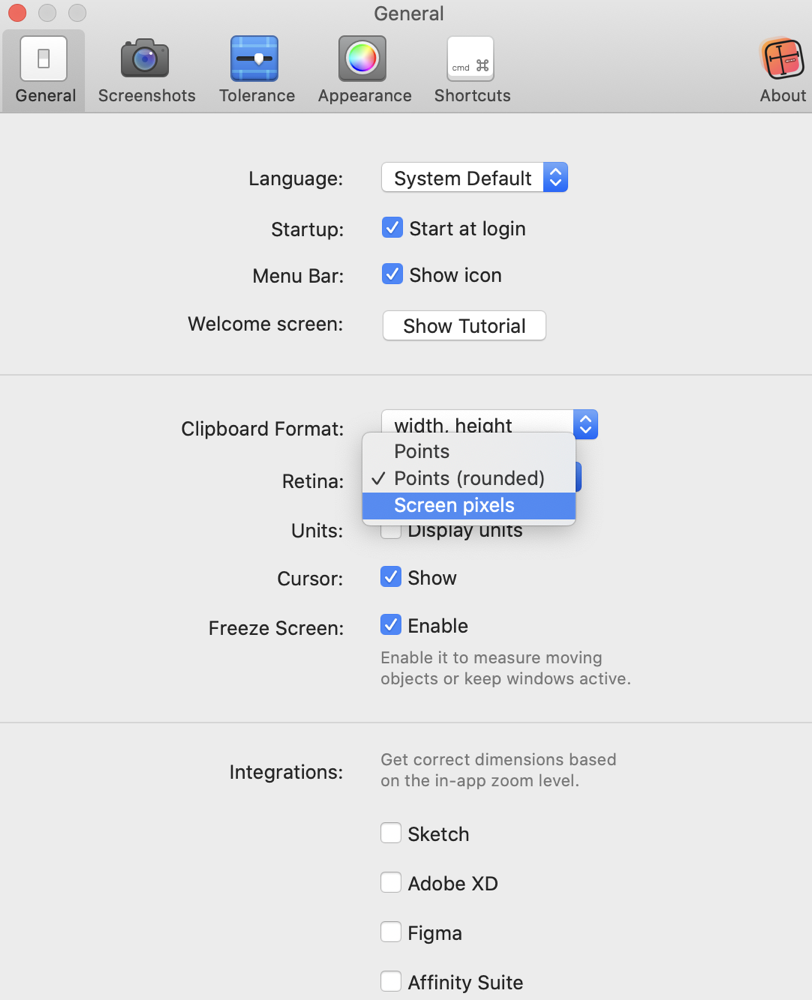Screen dimensions: 812x1000
Task: Enable Affinity Suite integration
Action: pyautogui.click(x=391, y=981)
